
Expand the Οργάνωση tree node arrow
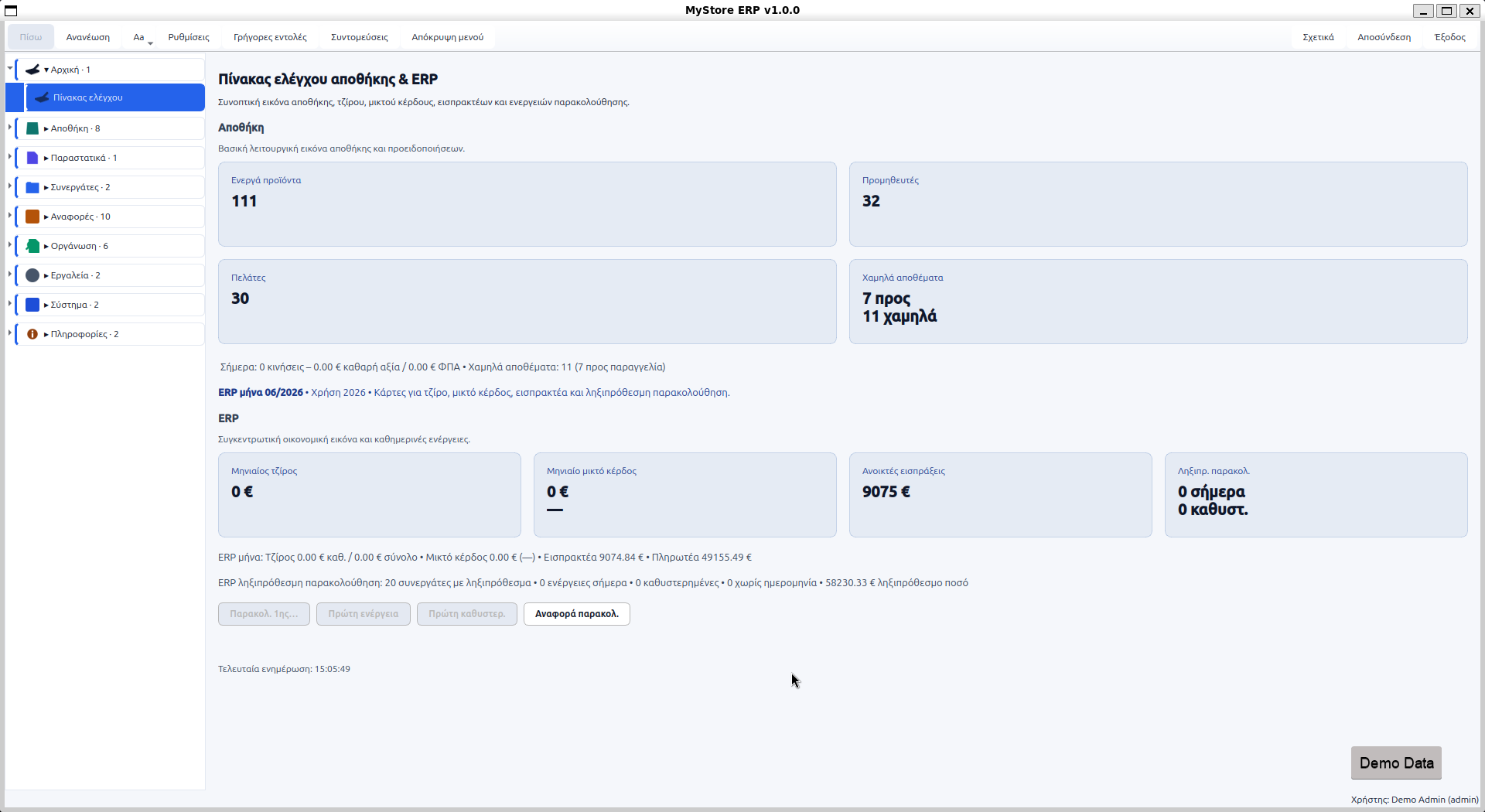point(10,244)
